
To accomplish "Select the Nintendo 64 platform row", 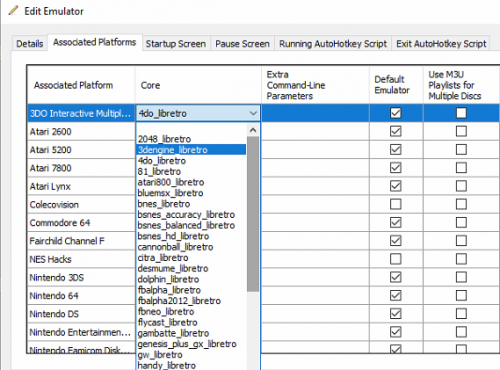I will pos(81,296).
